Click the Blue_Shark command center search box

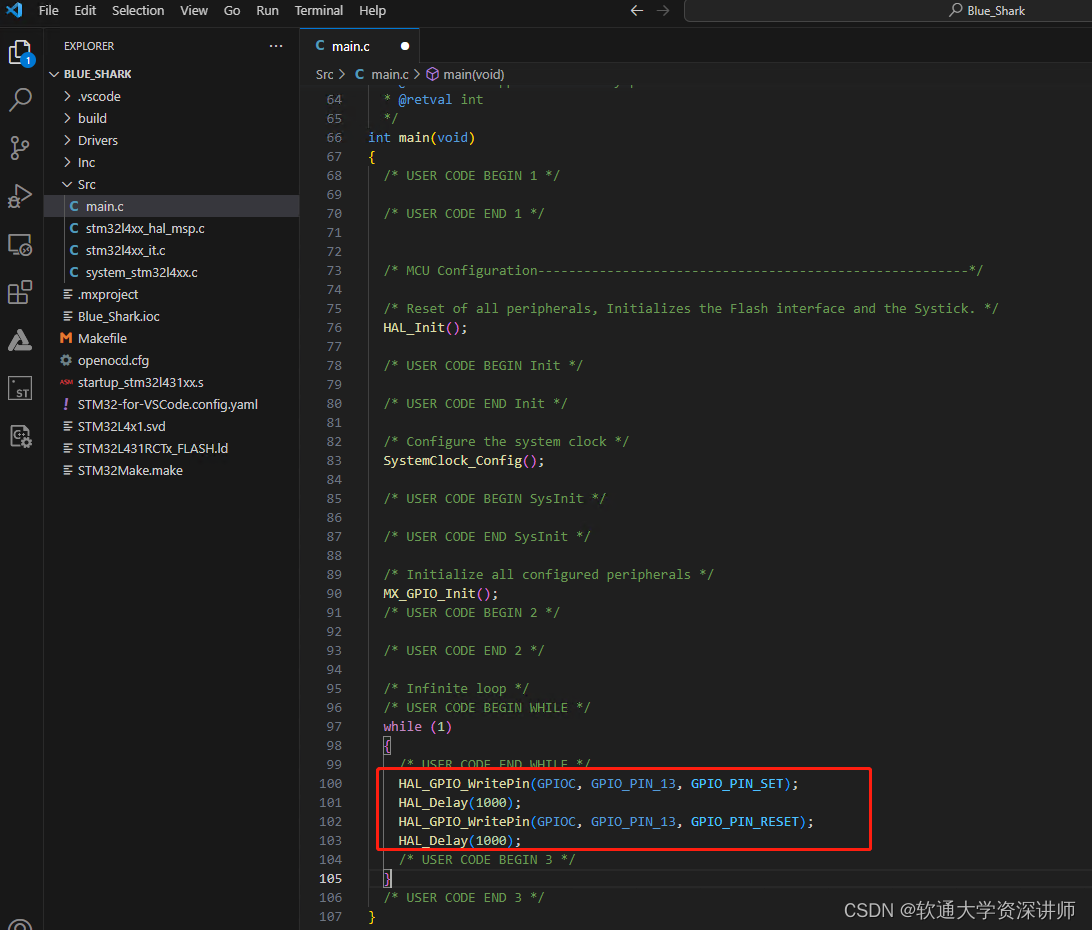[x=888, y=10]
